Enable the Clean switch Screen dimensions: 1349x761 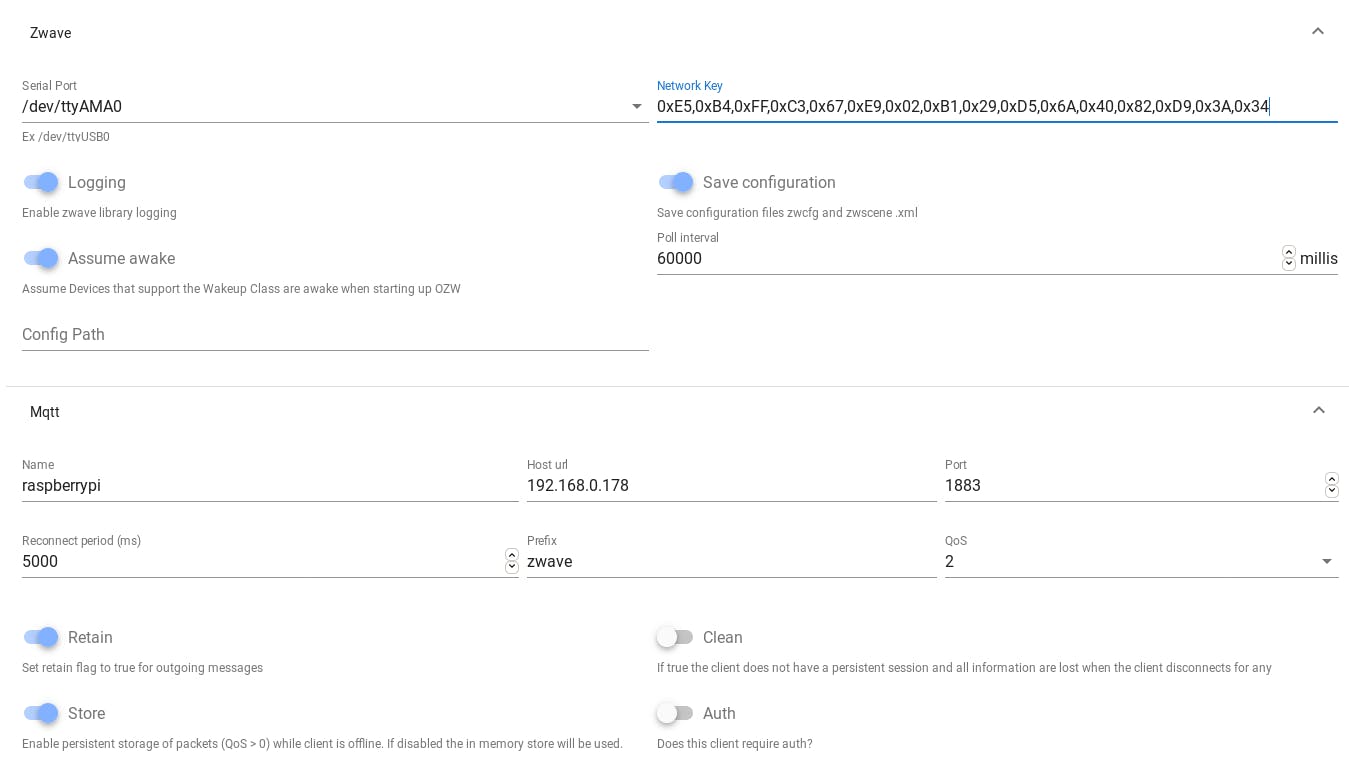[x=675, y=637]
